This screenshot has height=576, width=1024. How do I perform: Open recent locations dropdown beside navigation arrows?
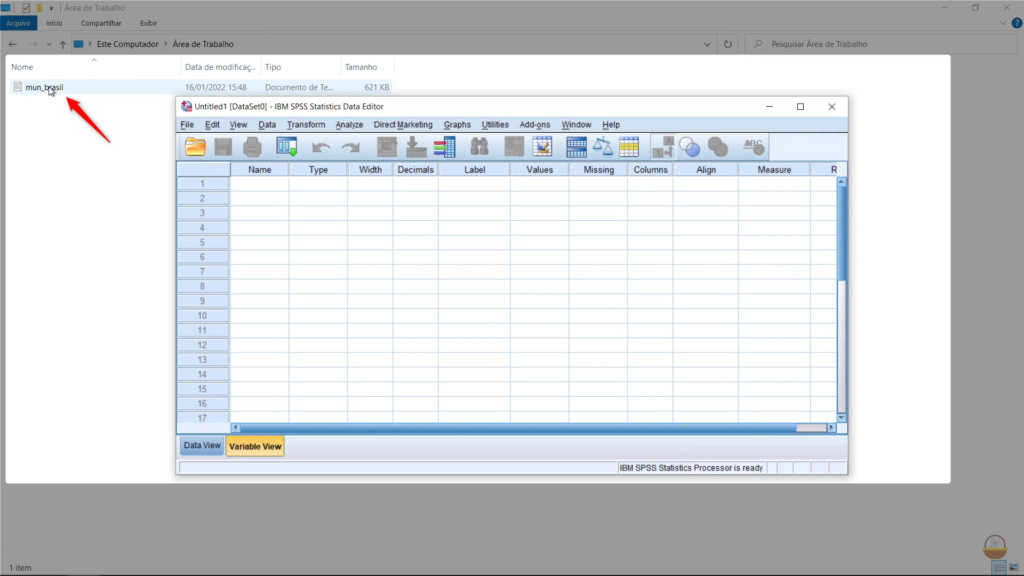(x=49, y=44)
